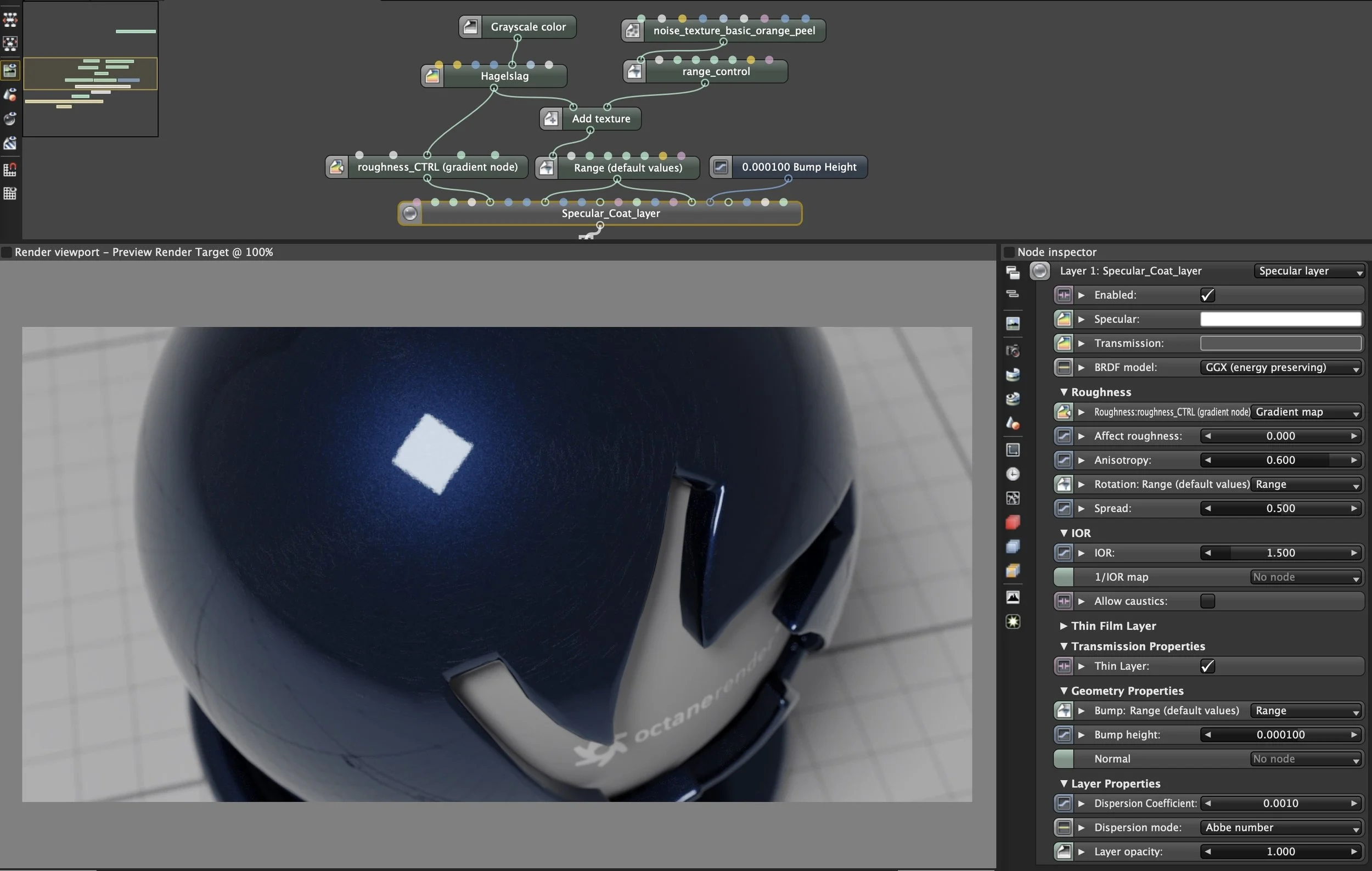Enable the Allow caustics checkbox
Image resolution: width=1372 pixels, height=871 pixels.
click(x=1207, y=601)
